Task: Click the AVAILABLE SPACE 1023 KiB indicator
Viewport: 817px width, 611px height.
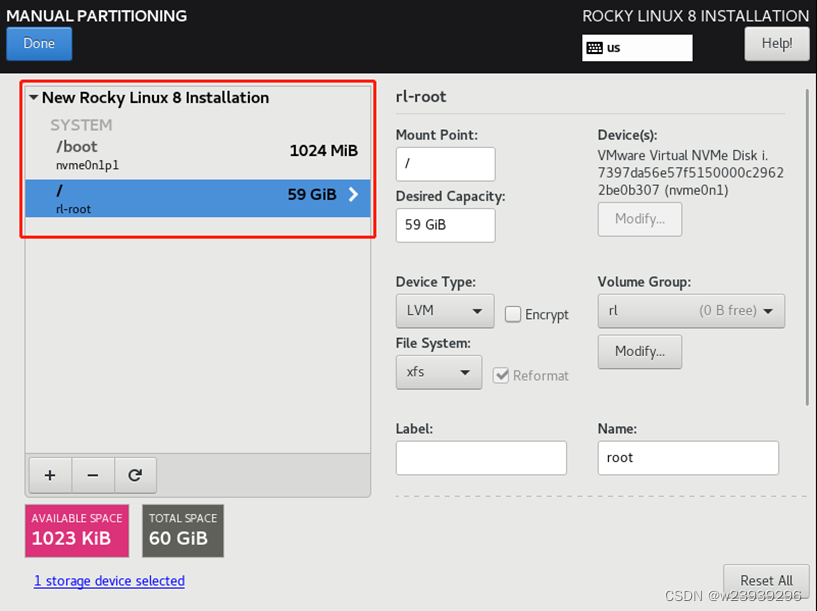Action: tap(77, 531)
